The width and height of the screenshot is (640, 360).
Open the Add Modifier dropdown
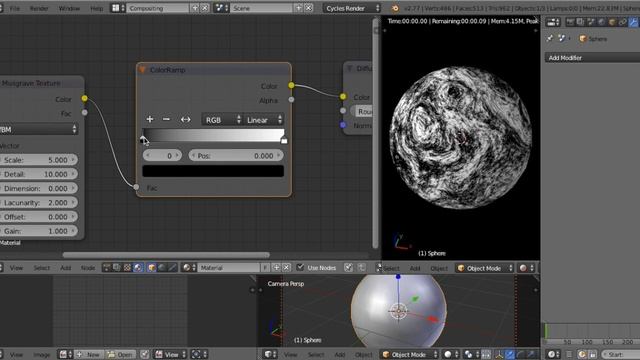592,58
